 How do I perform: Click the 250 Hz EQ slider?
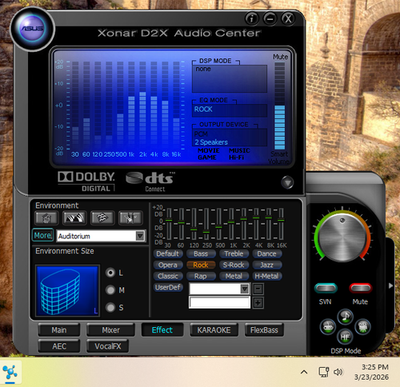click(206, 224)
